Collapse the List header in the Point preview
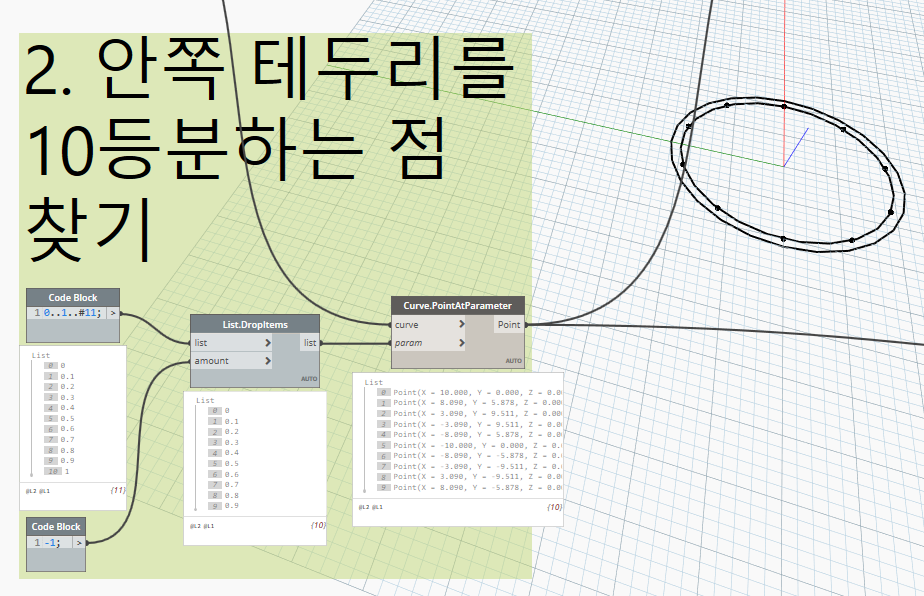The width and height of the screenshot is (924, 596). [x=374, y=382]
